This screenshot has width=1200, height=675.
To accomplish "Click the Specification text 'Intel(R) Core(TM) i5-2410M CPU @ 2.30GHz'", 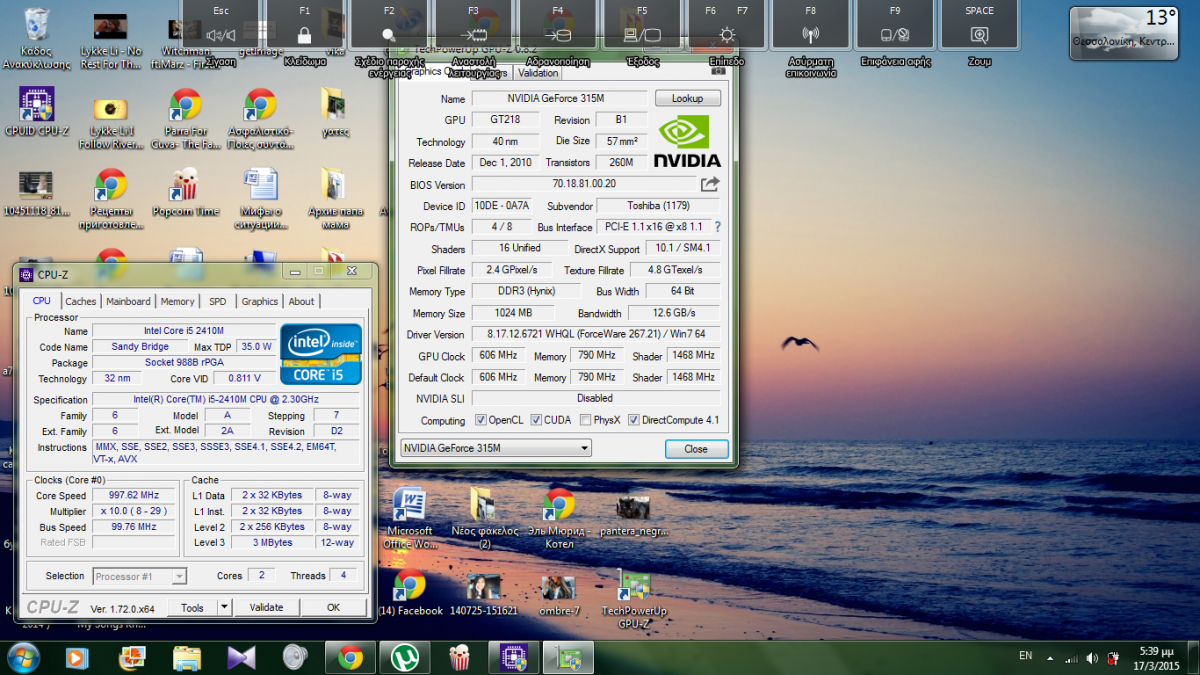I will 225,399.
